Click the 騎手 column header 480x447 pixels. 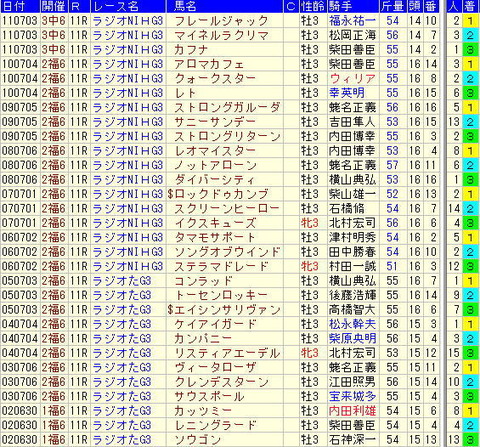click(x=353, y=6)
